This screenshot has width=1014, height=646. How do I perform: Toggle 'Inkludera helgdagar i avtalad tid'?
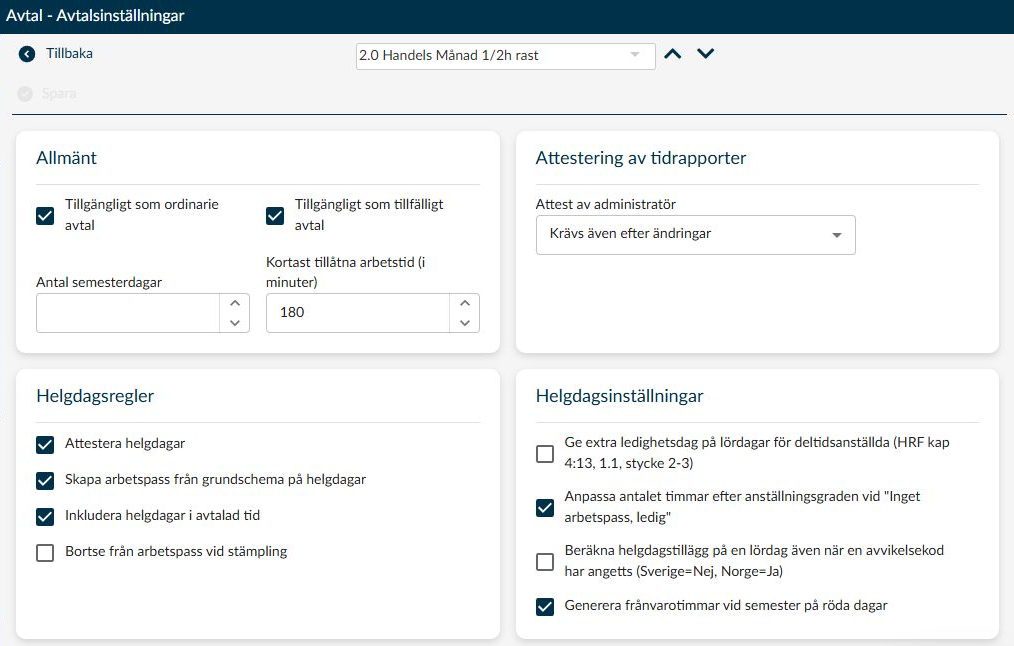45,517
